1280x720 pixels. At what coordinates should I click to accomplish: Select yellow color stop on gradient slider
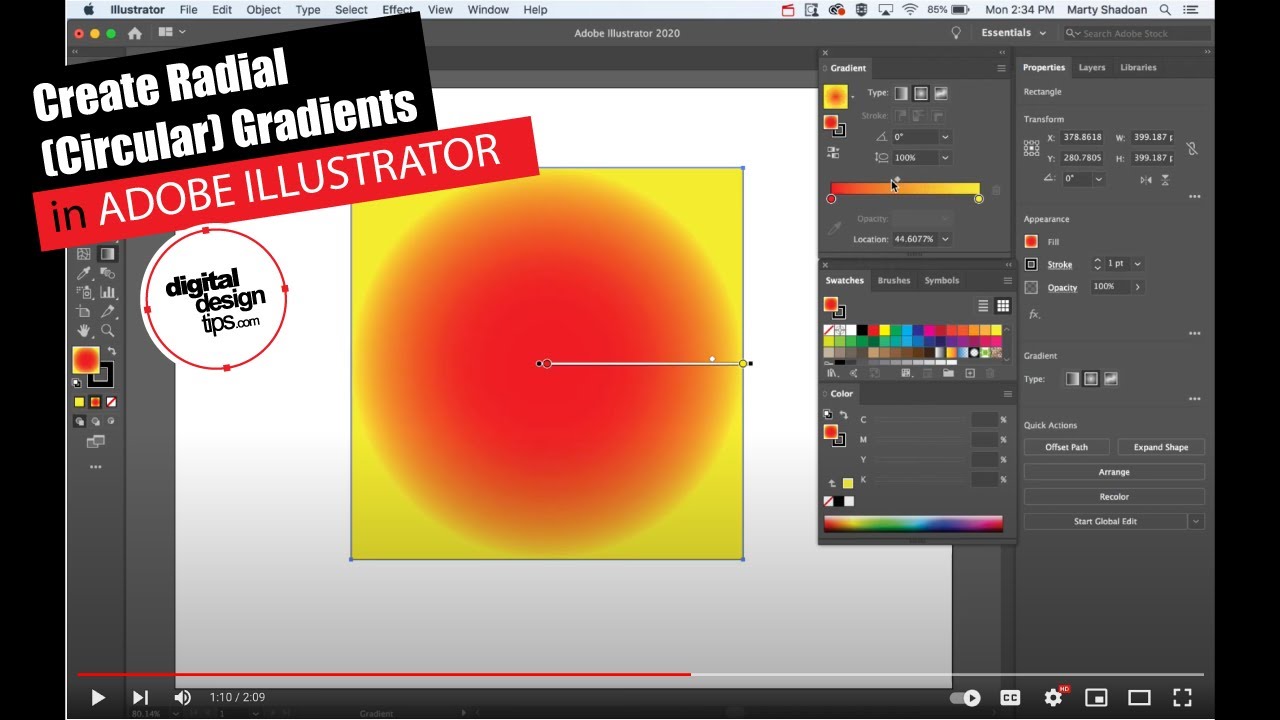click(x=979, y=199)
